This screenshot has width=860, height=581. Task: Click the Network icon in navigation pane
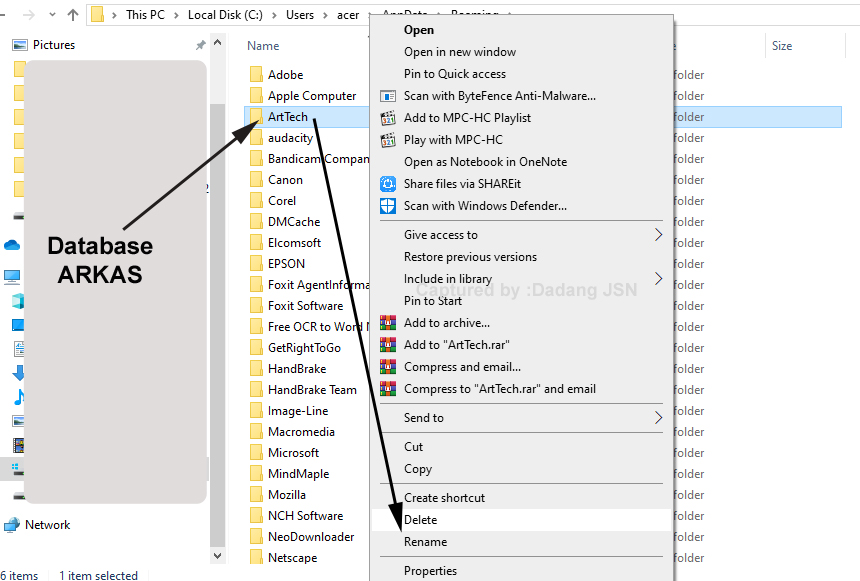(12, 525)
